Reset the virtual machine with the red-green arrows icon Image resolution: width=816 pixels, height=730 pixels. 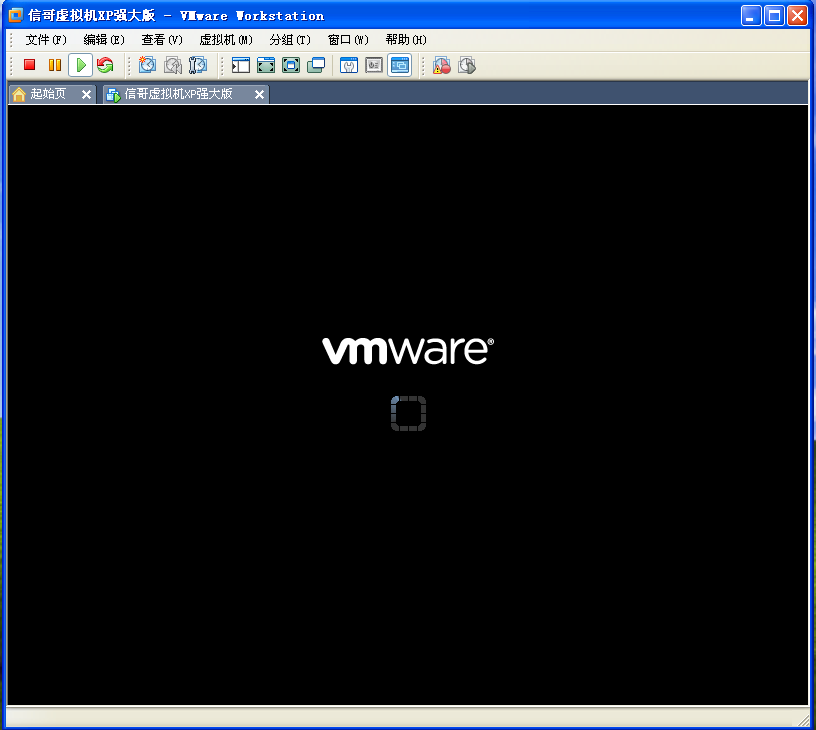pos(105,65)
